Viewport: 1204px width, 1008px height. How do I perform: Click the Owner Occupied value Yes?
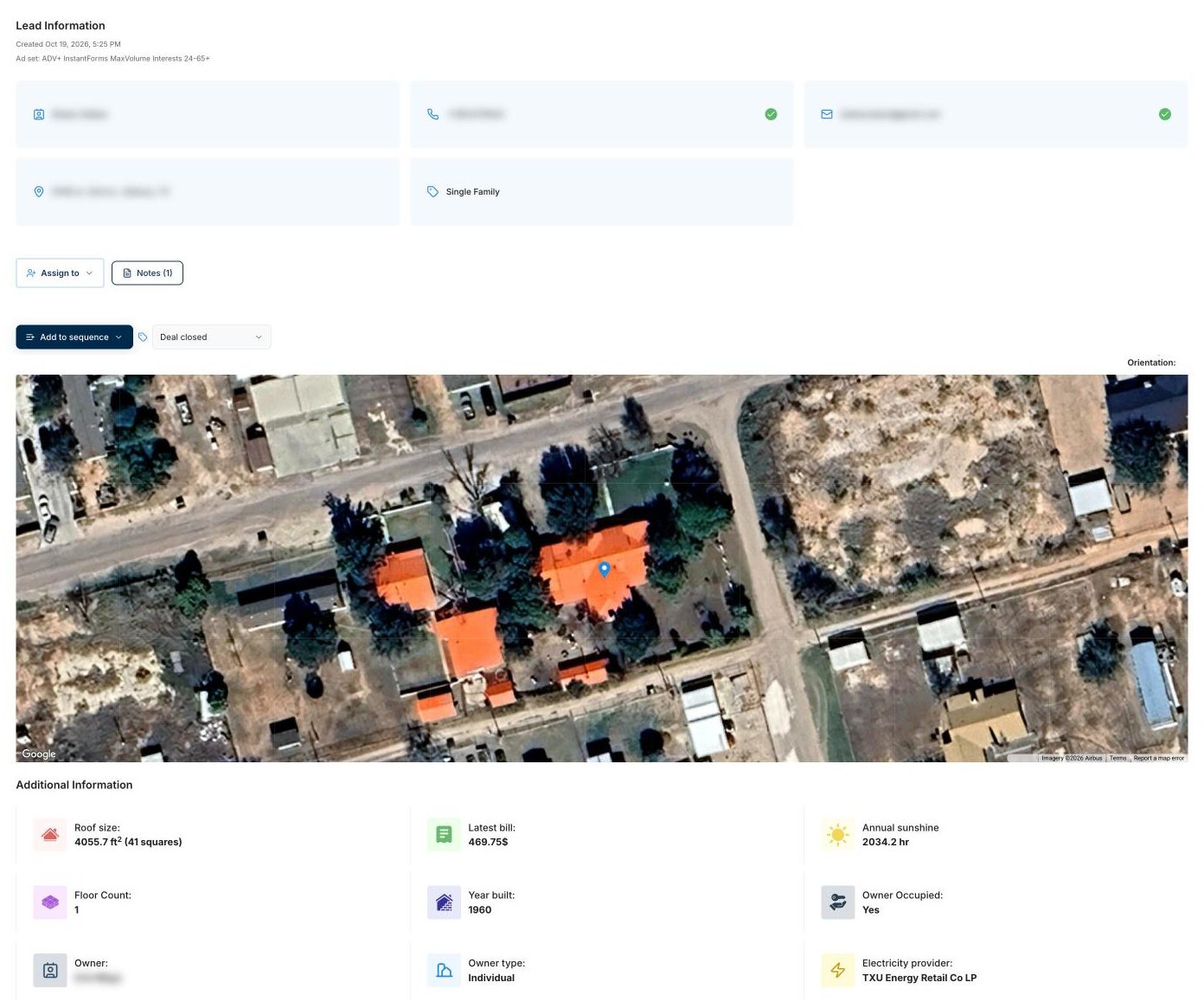click(871, 910)
